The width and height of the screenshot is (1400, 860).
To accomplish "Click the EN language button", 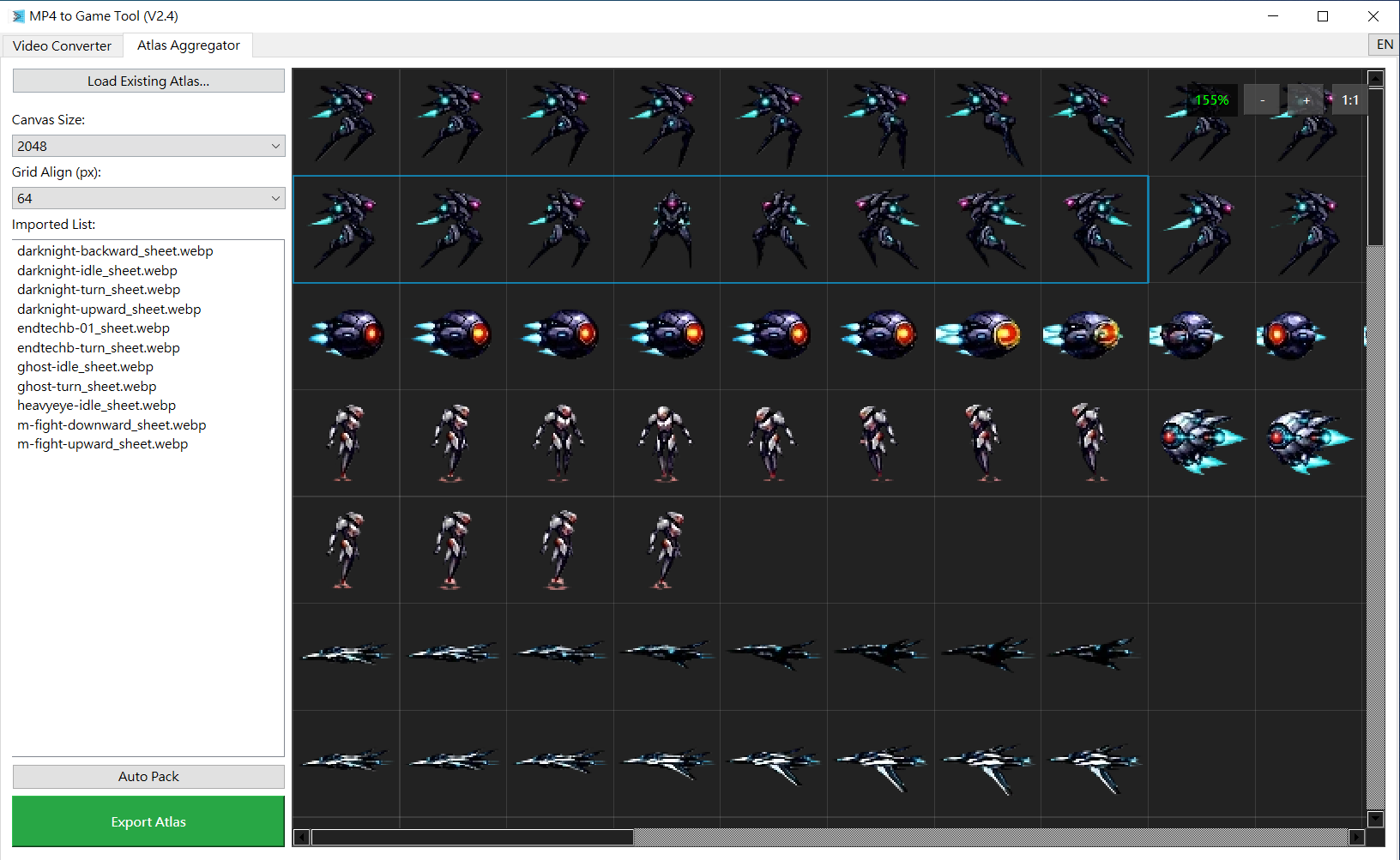I will (1385, 45).
